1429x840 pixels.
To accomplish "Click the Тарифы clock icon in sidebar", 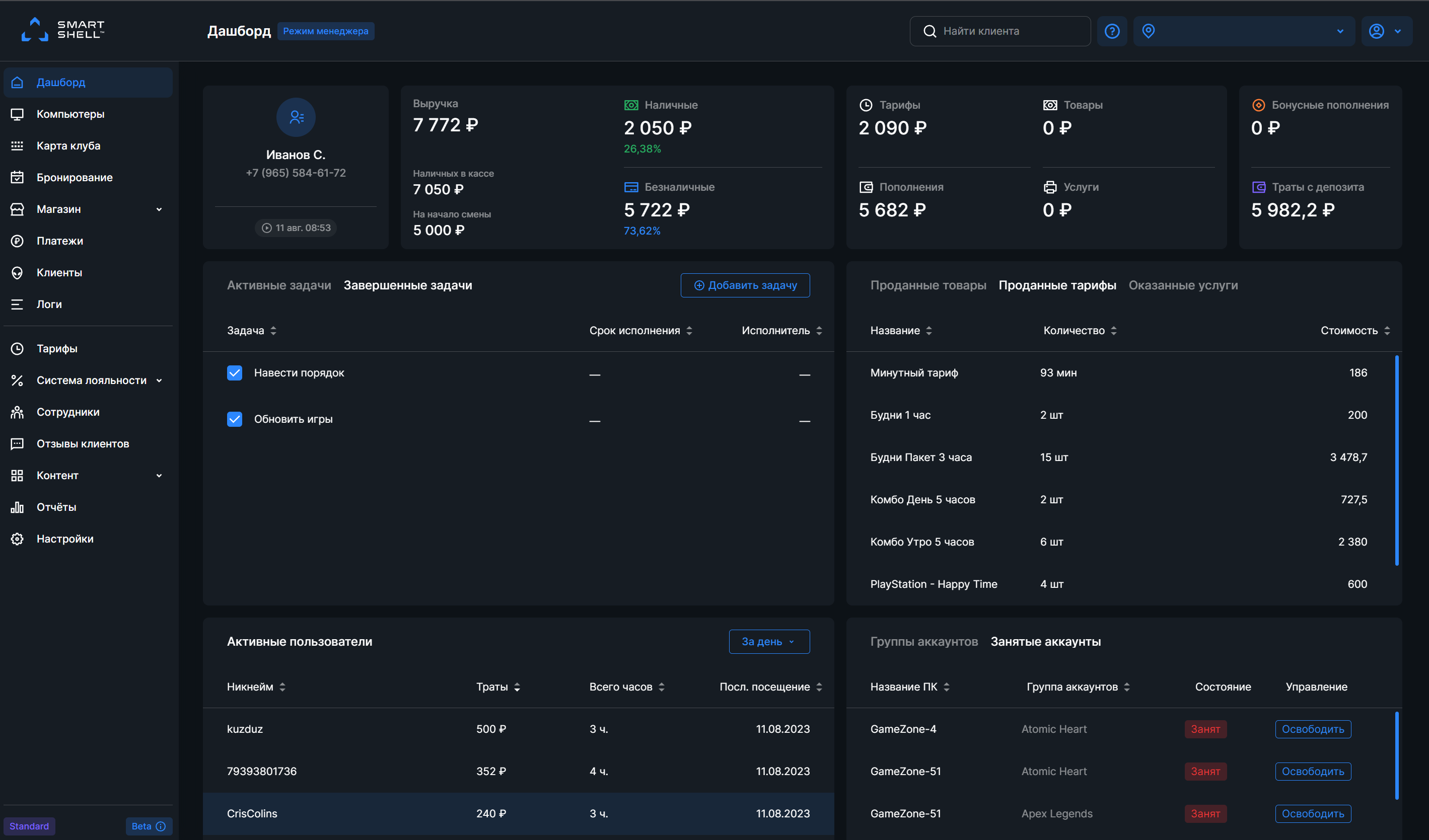I will point(17,349).
